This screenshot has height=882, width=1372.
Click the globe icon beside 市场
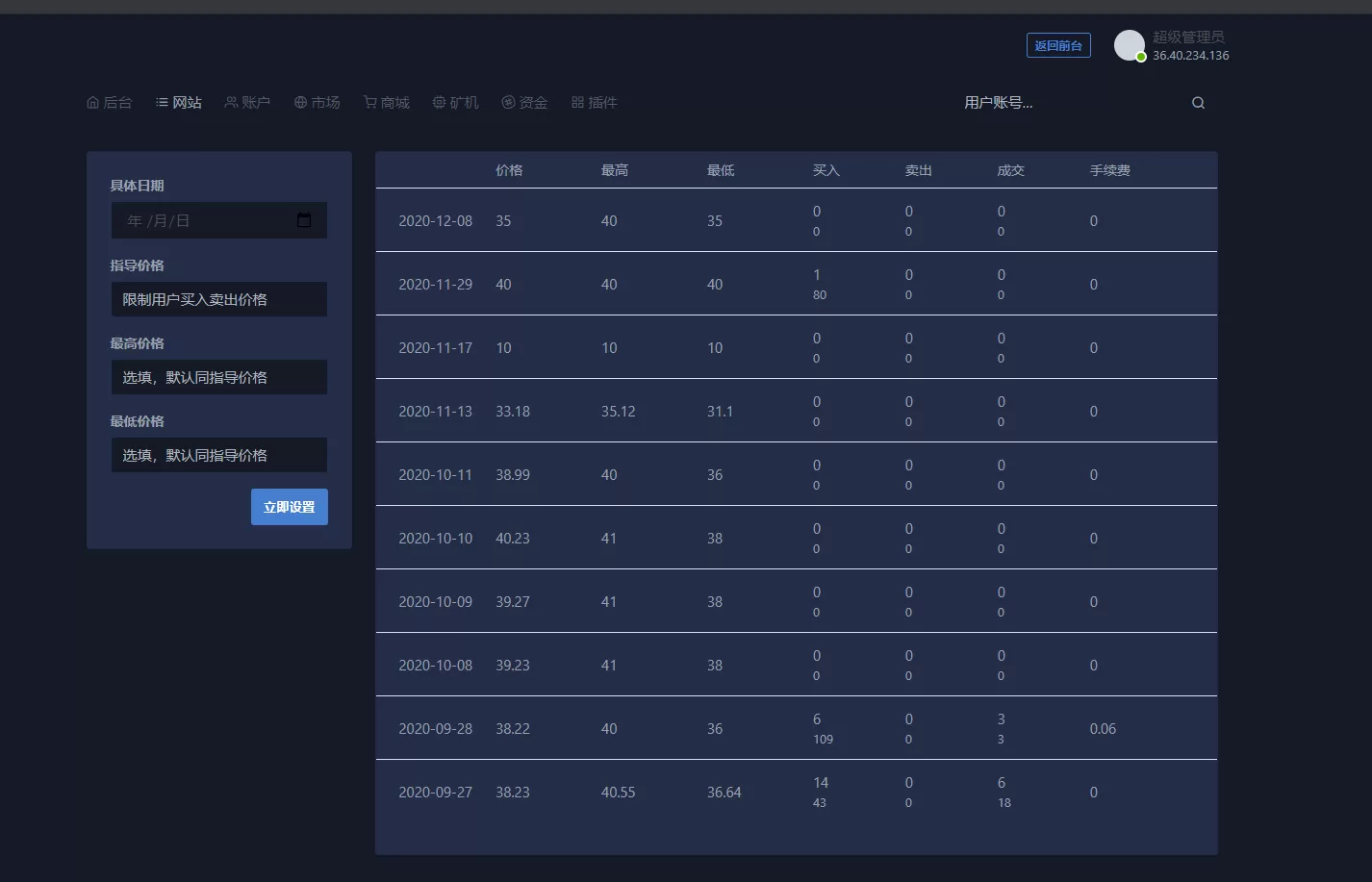click(x=300, y=102)
